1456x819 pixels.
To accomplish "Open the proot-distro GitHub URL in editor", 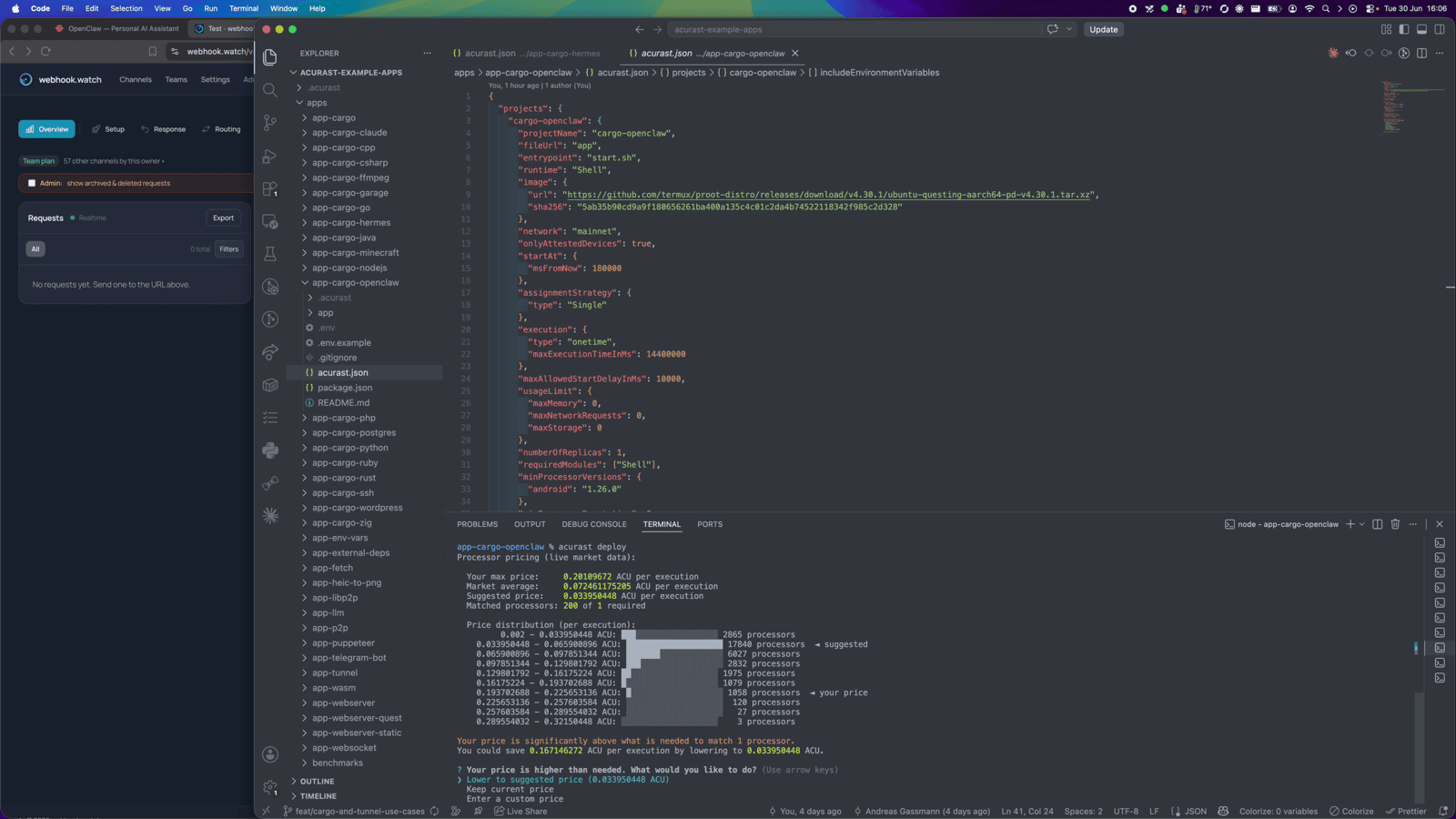I will (x=828, y=195).
